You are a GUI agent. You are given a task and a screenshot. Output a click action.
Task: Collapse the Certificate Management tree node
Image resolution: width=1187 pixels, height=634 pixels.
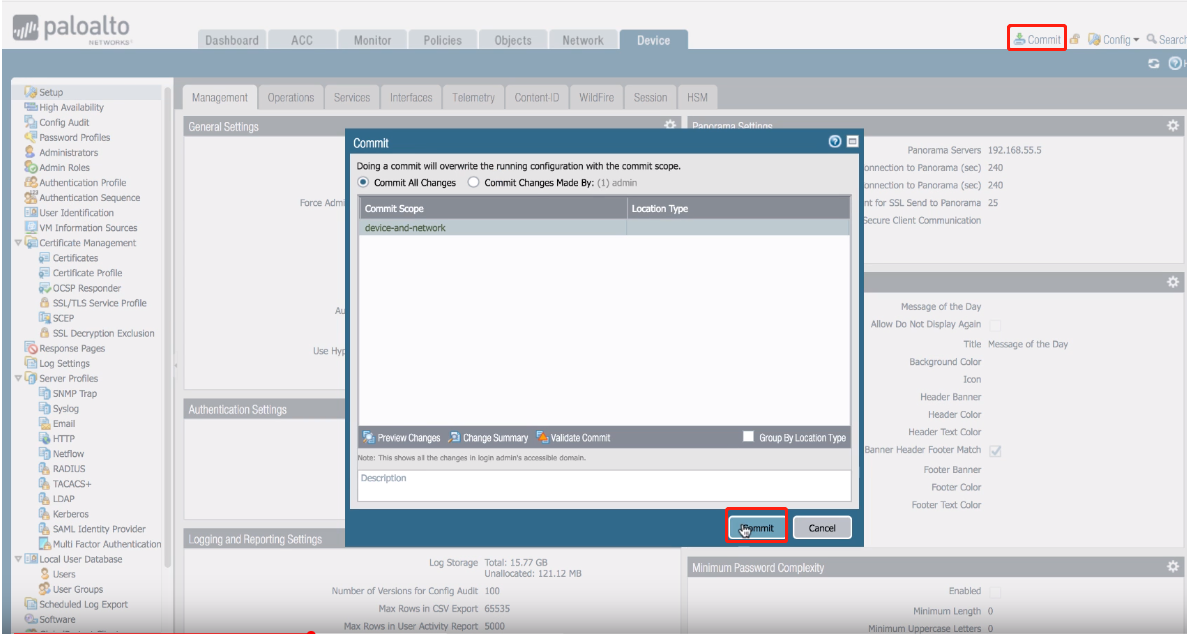pyautogui.click(x=19, y=243)
